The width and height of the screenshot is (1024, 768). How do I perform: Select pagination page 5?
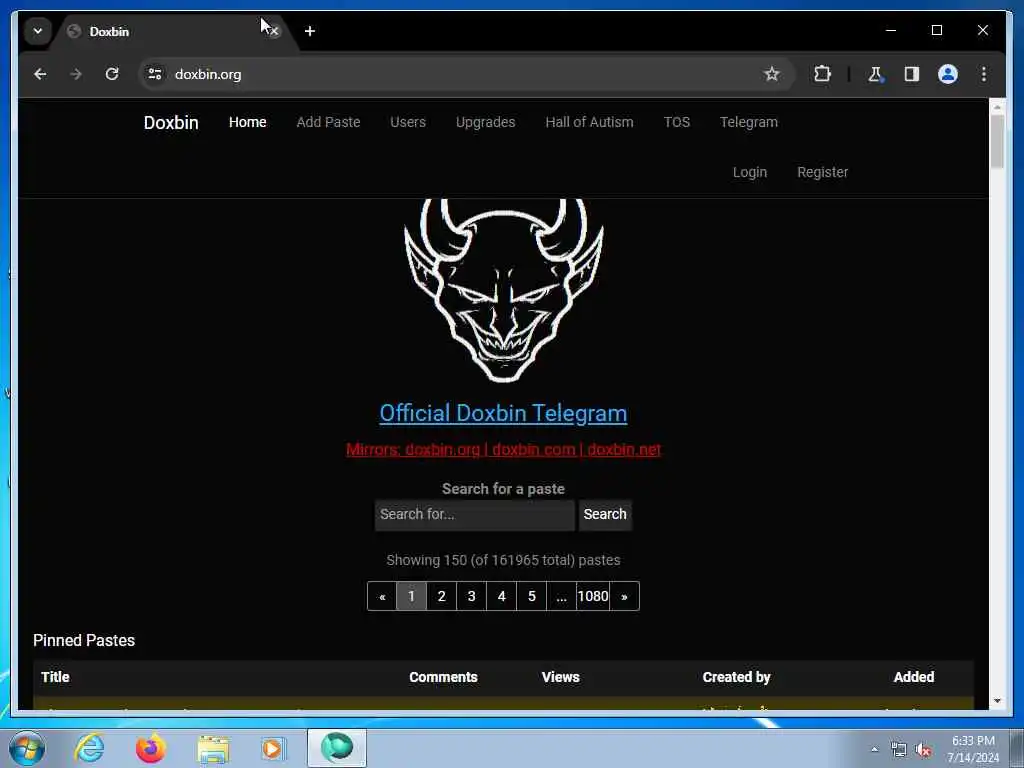pos(532,596)
